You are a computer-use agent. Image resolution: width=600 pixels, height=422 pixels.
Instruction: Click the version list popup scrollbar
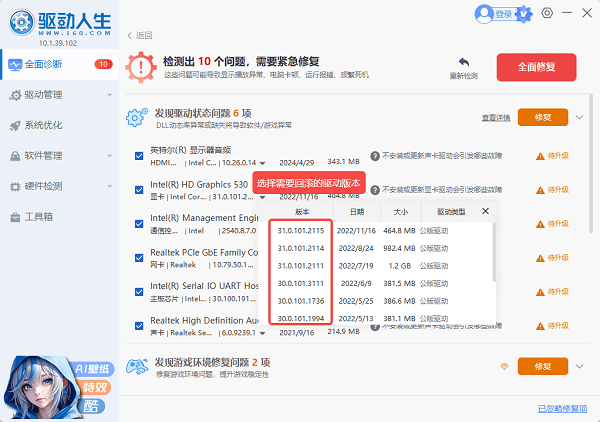(494, 253)
